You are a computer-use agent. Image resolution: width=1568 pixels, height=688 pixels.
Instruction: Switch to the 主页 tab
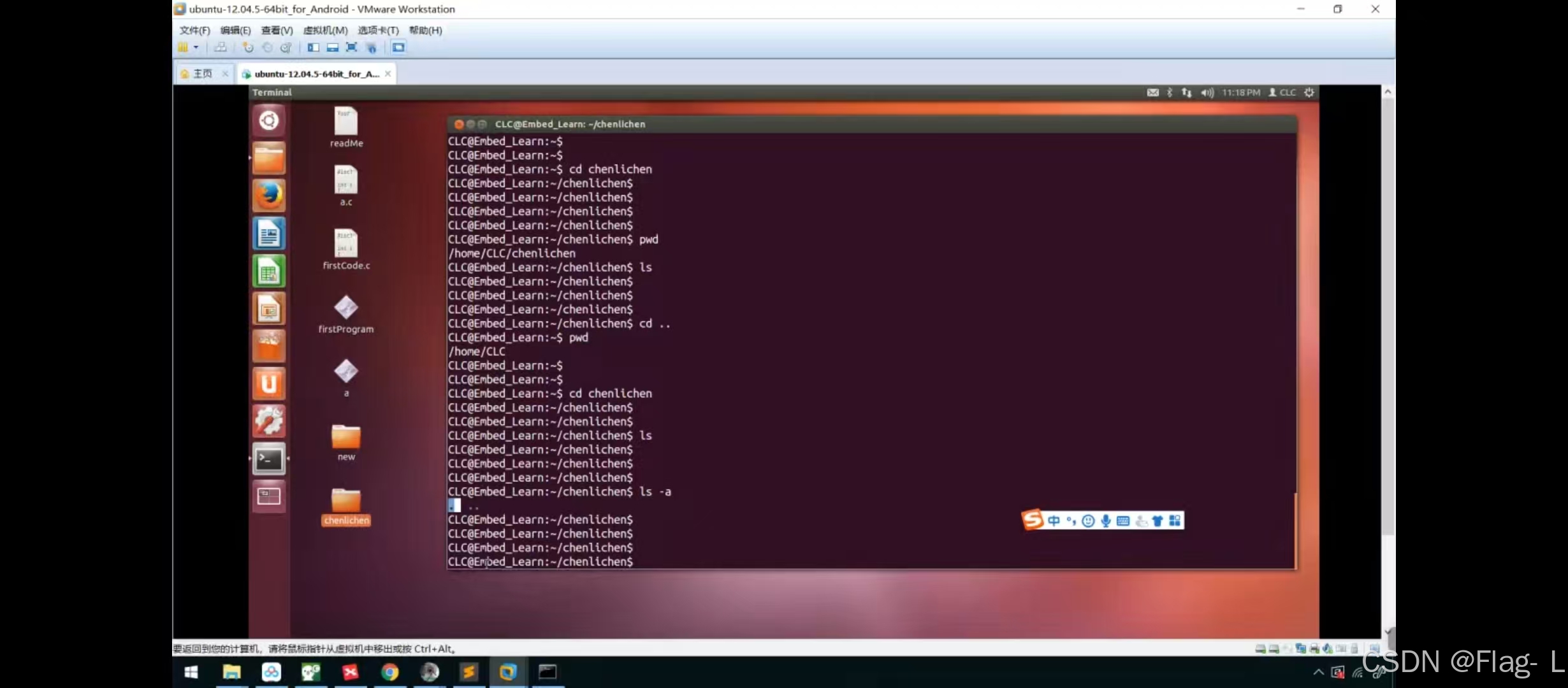(202, 74)
